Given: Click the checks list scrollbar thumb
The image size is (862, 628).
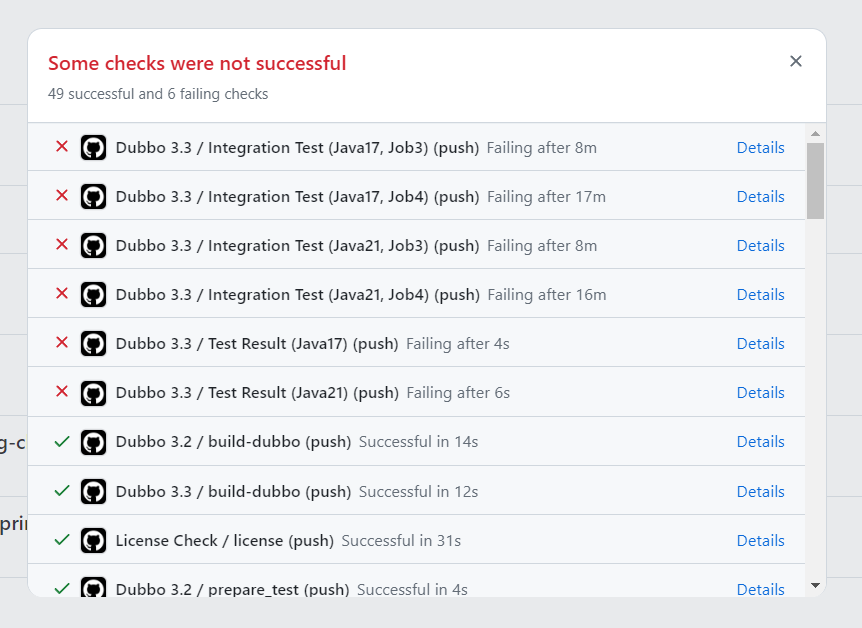Looking at the screenshot, I should 815,180.
